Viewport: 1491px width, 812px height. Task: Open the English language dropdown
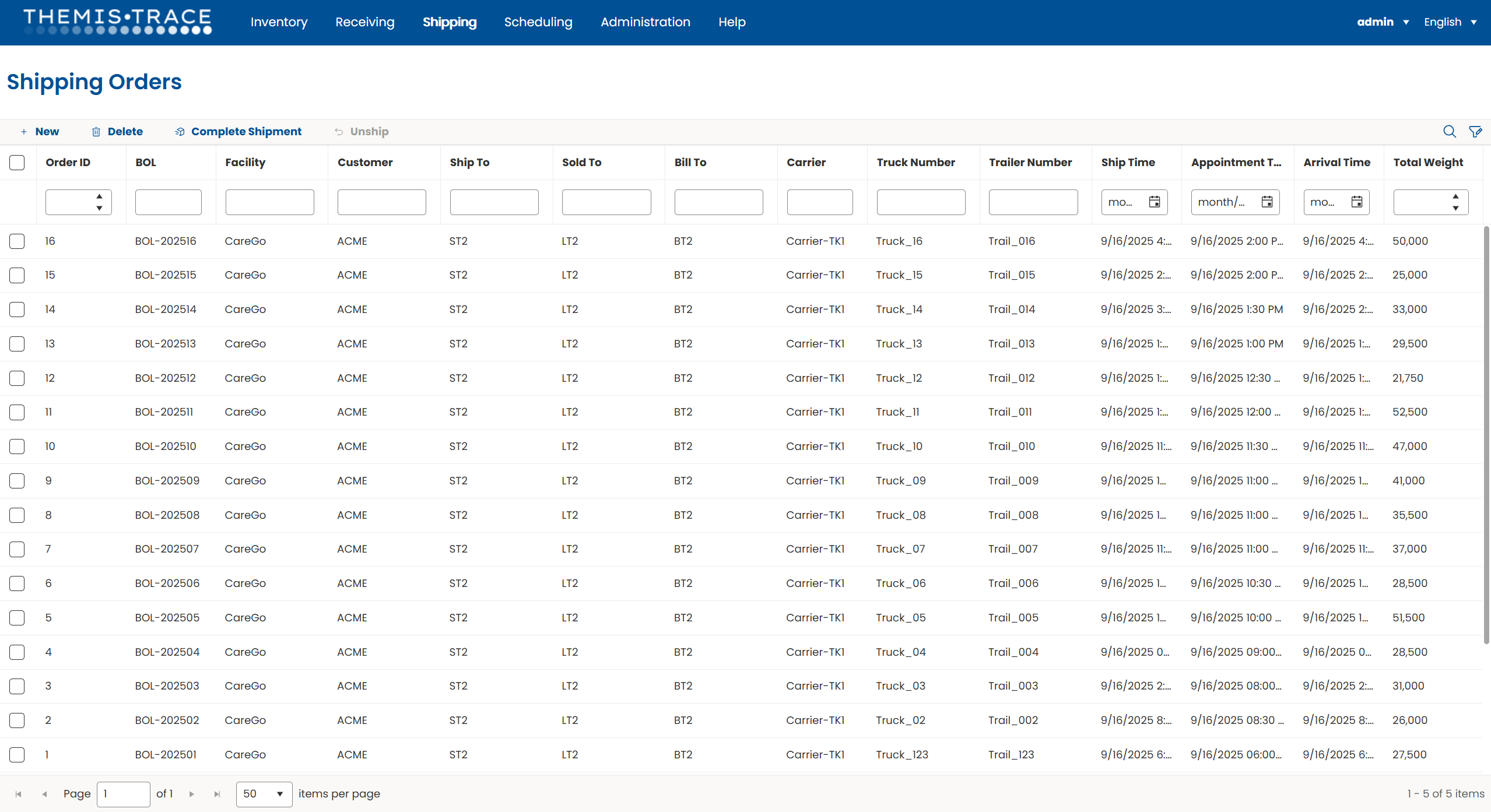1450,22
